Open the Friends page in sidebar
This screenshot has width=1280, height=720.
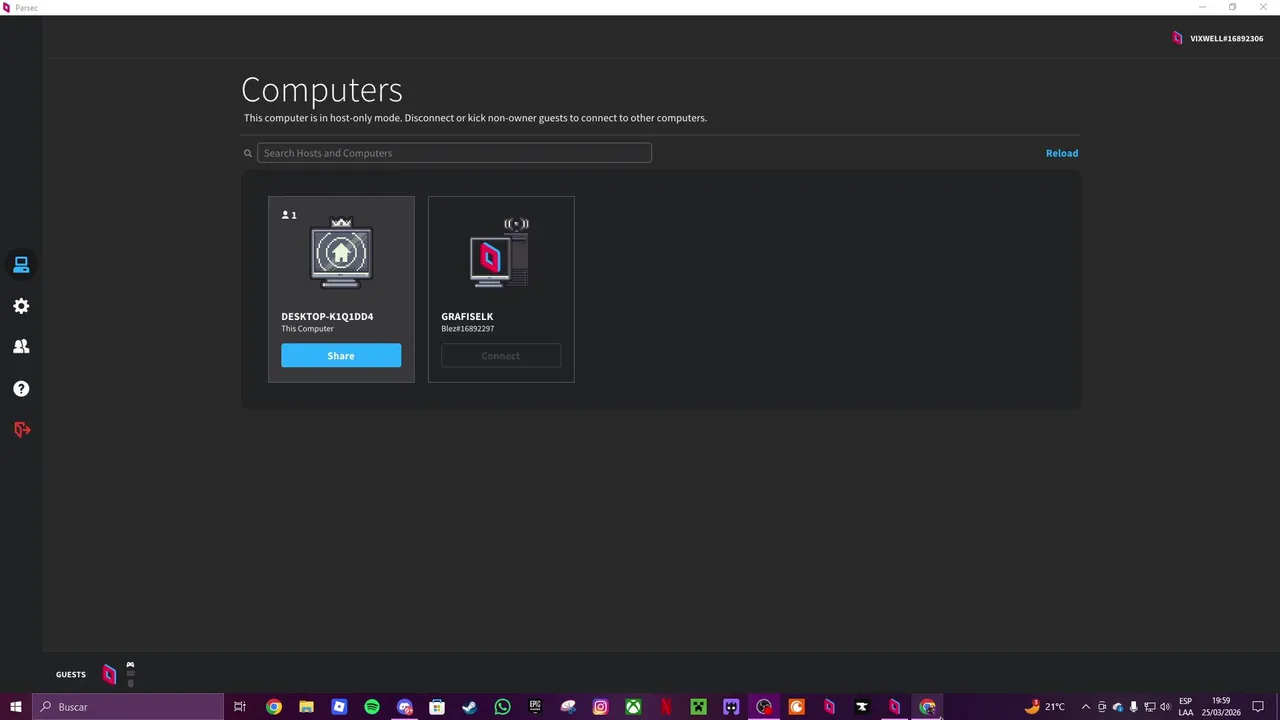click(21, 347)
